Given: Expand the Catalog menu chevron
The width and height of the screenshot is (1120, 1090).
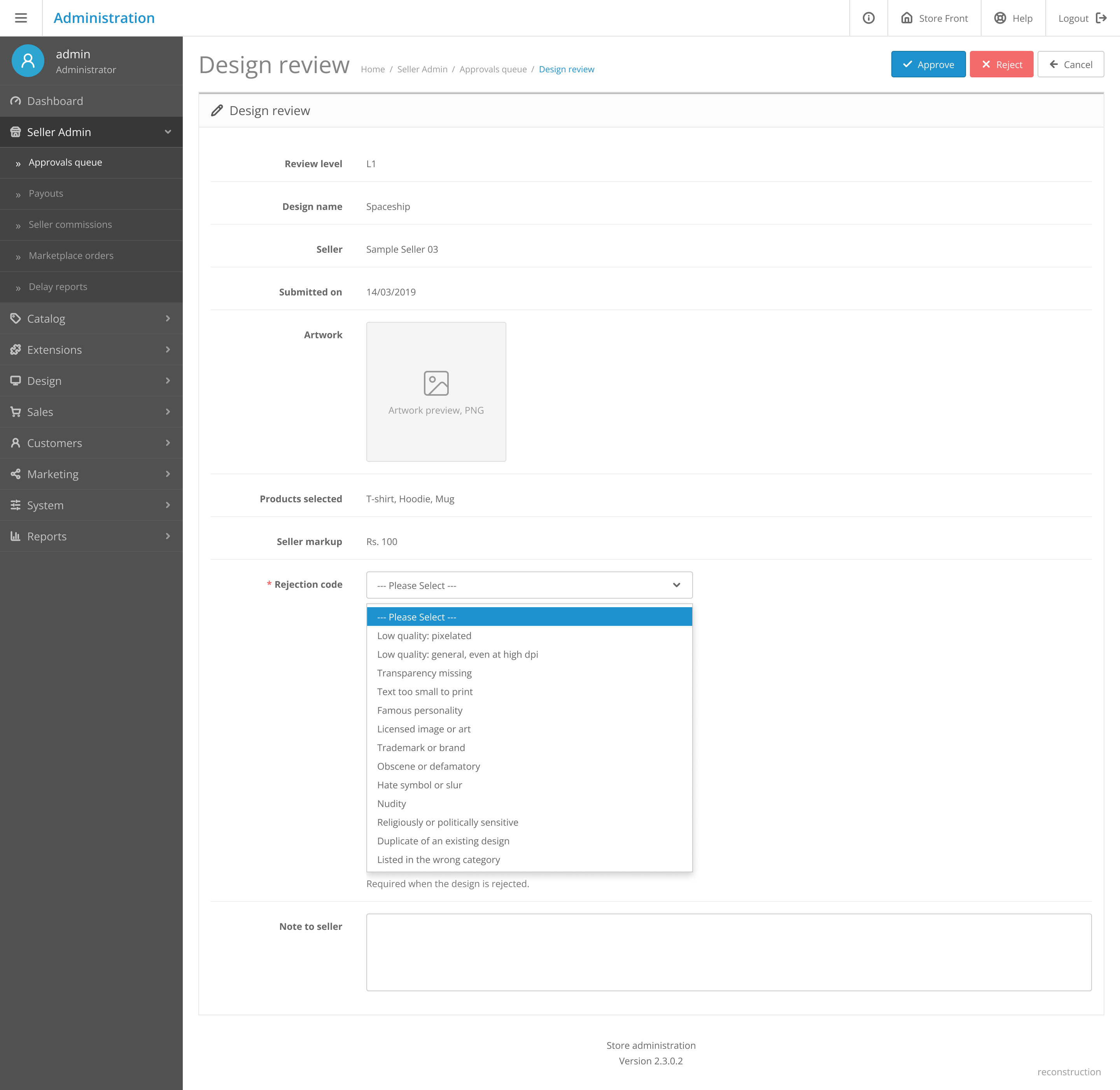Looking at the screenshot, I should click(168, 318).
